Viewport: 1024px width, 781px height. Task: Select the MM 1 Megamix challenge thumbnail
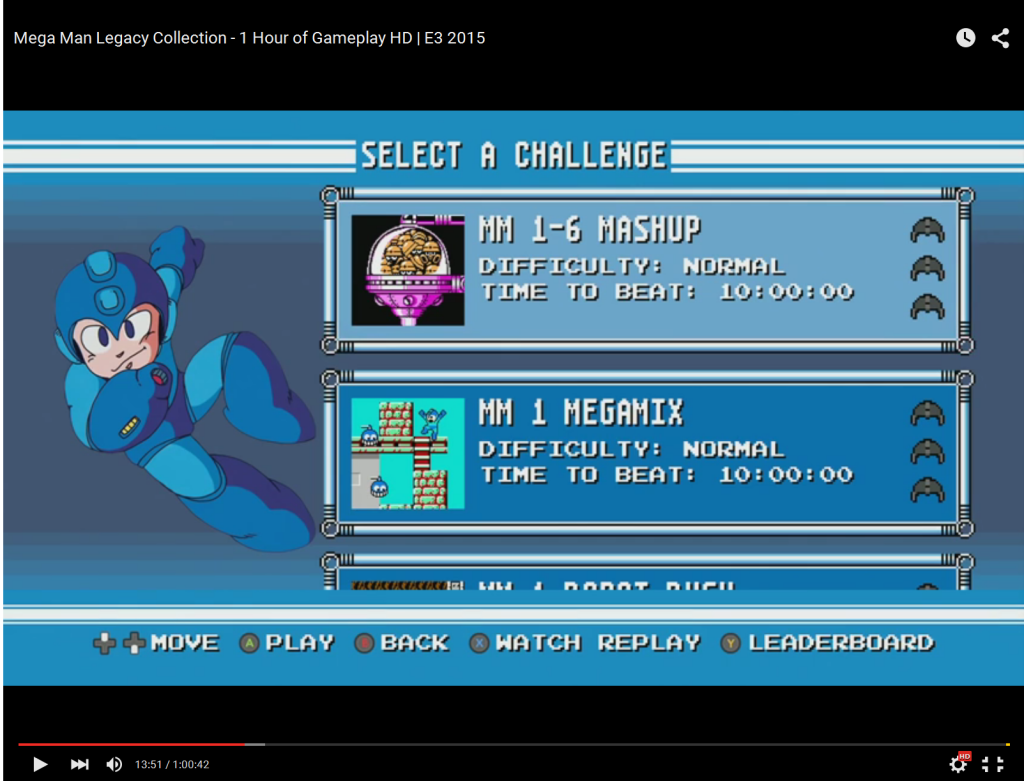click(408, 453)
